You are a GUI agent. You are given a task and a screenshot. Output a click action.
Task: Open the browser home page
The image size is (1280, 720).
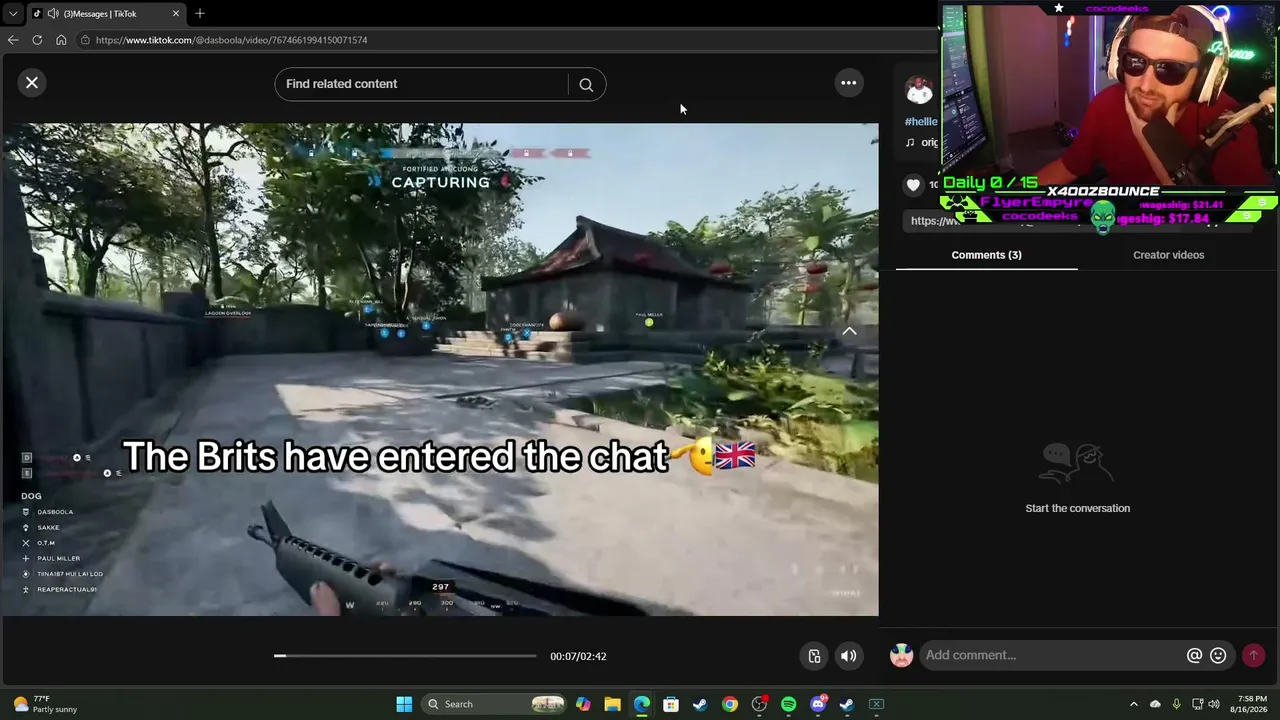click(x=61, y=40)
